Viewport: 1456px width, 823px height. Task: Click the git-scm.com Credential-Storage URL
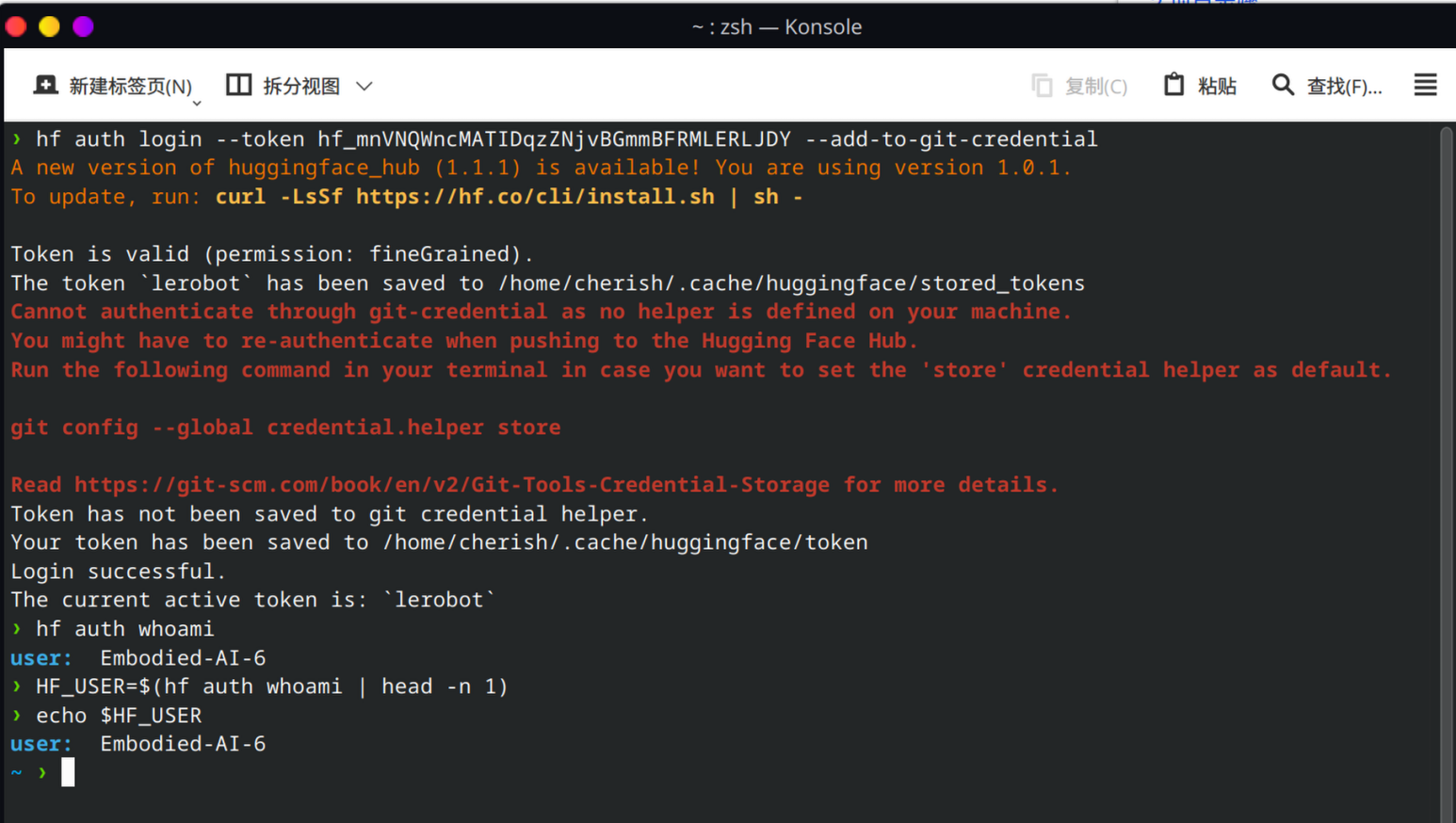[452, 485]
